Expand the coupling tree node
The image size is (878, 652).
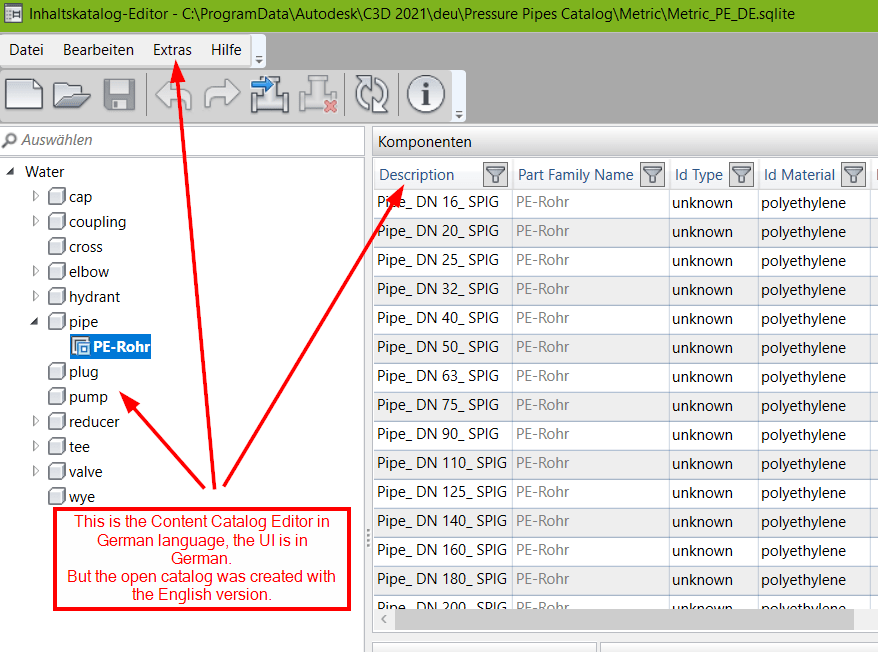[36, 221]
